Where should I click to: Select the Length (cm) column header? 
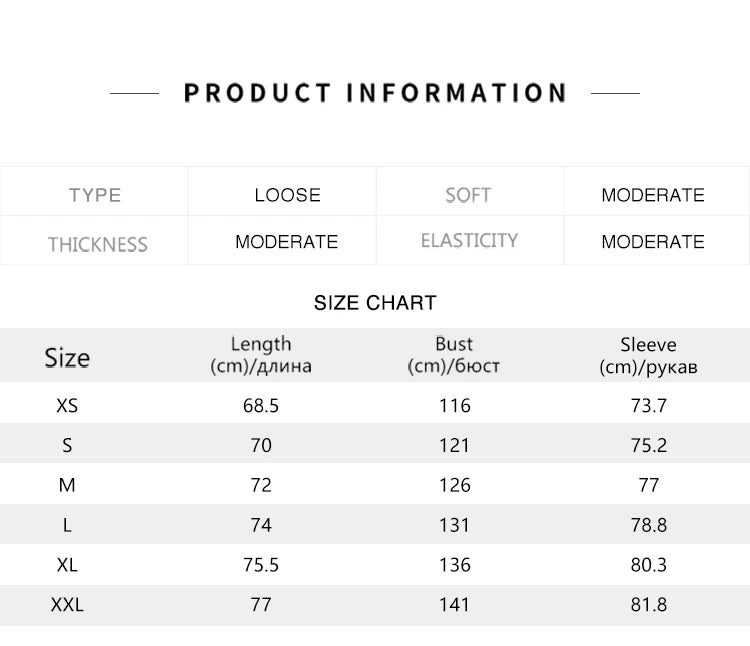pos(261,355)
